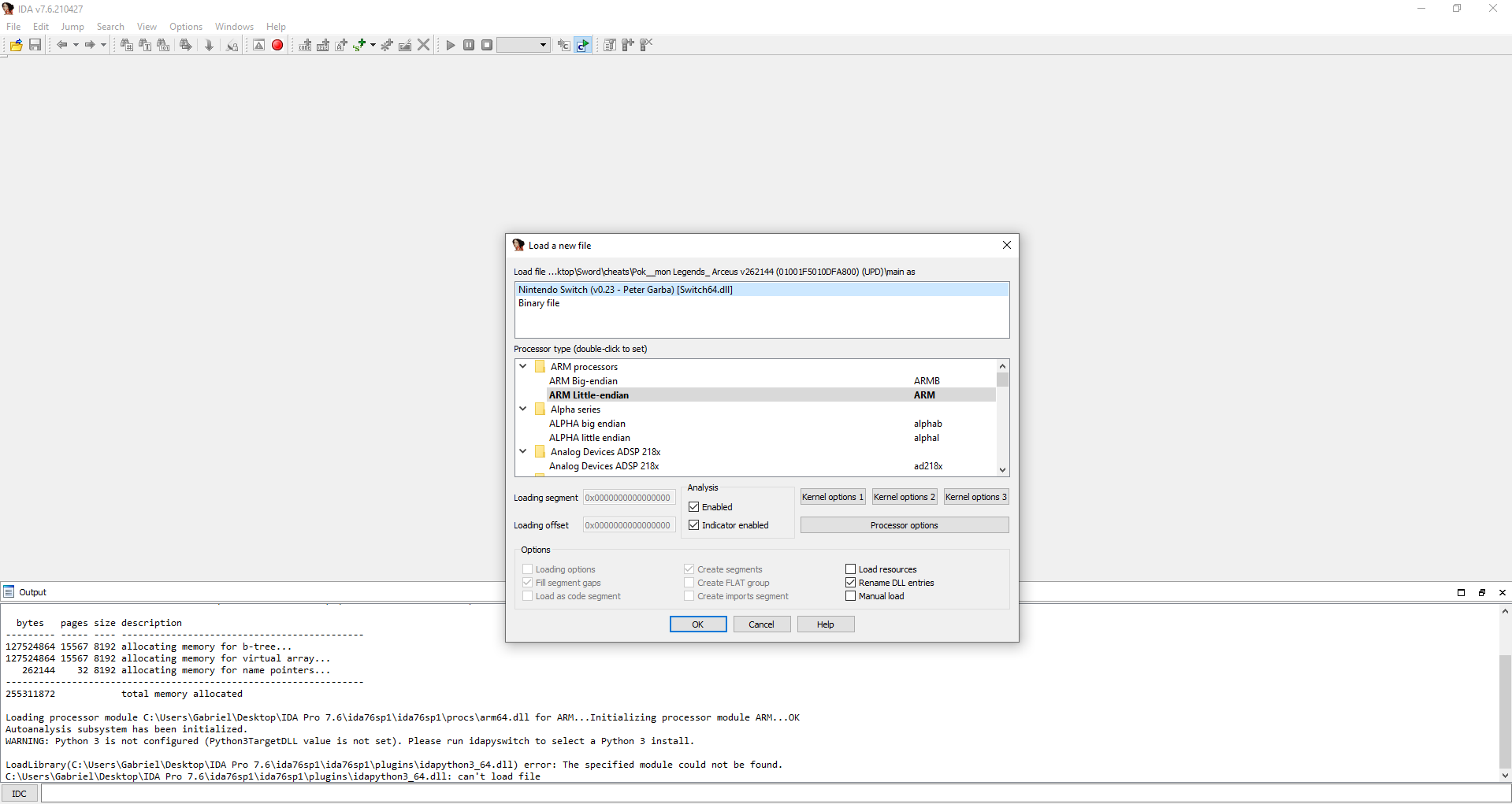Click the lock-highlight toolbar icon

coord(232,45)
